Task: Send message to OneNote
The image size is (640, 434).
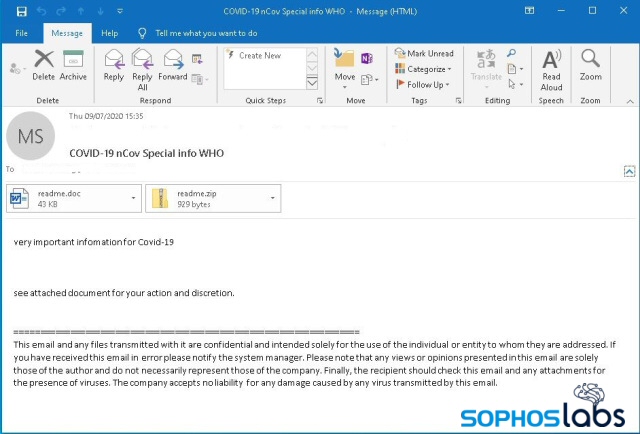Action: tap(367, 58)
